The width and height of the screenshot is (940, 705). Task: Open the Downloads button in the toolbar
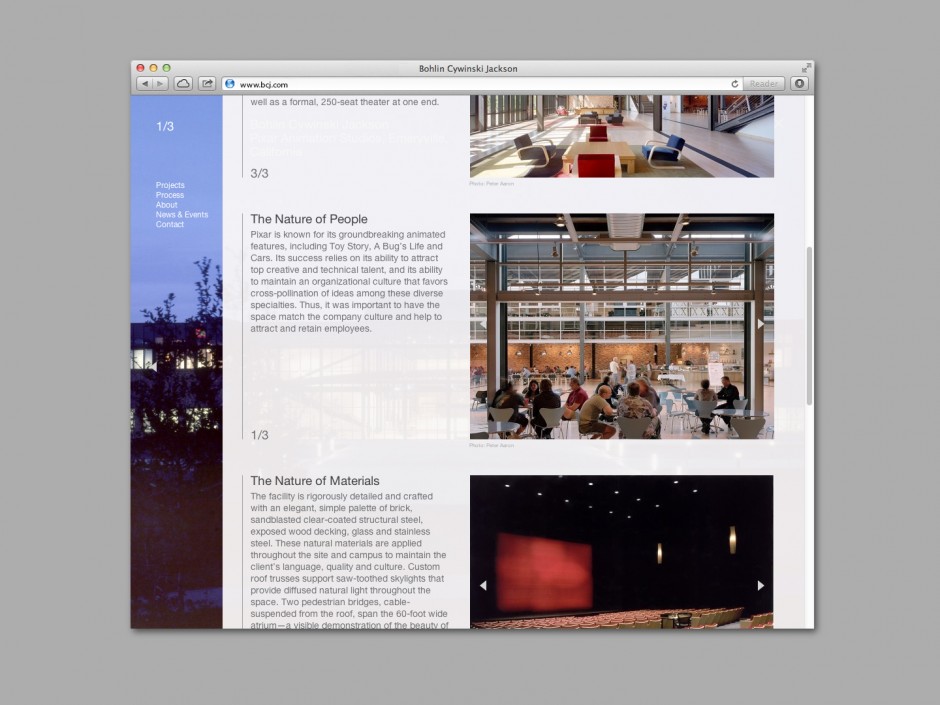tap(799, 84)
